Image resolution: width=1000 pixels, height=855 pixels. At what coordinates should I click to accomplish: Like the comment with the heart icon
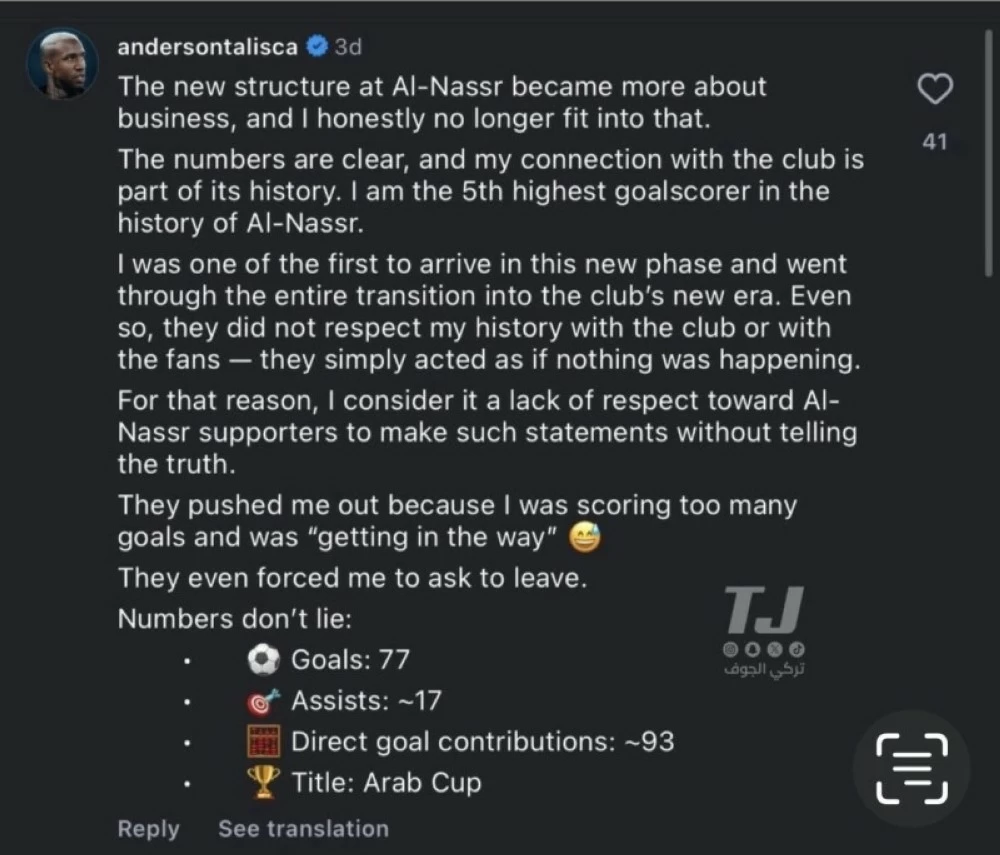935,91
